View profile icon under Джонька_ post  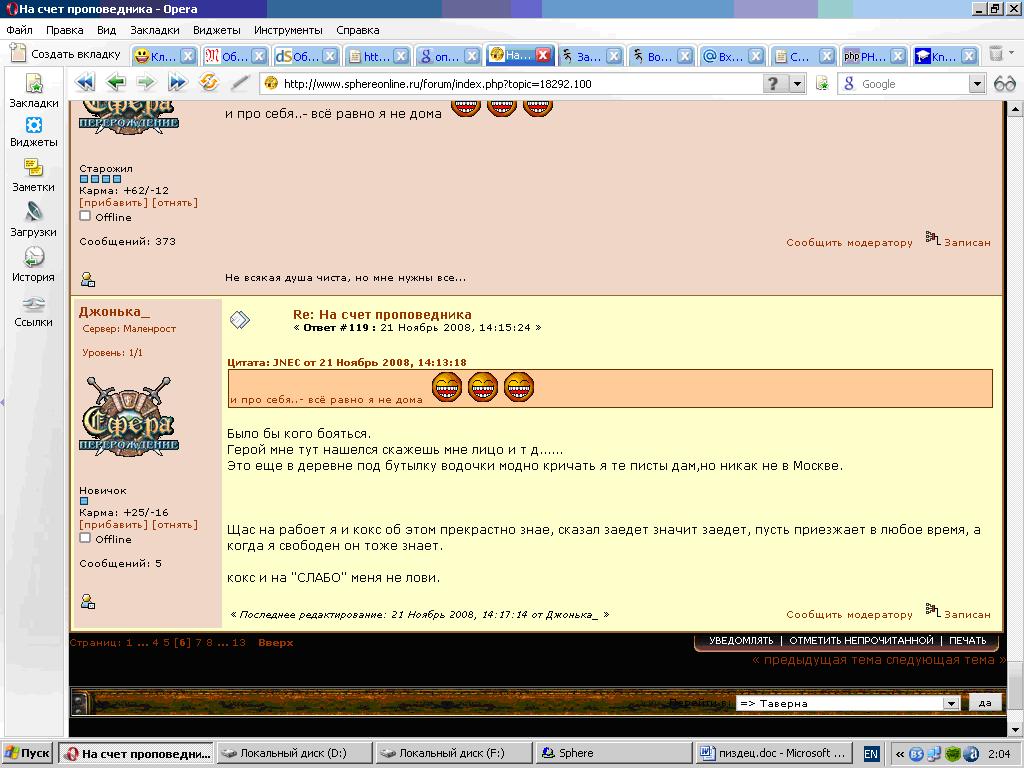88,601
